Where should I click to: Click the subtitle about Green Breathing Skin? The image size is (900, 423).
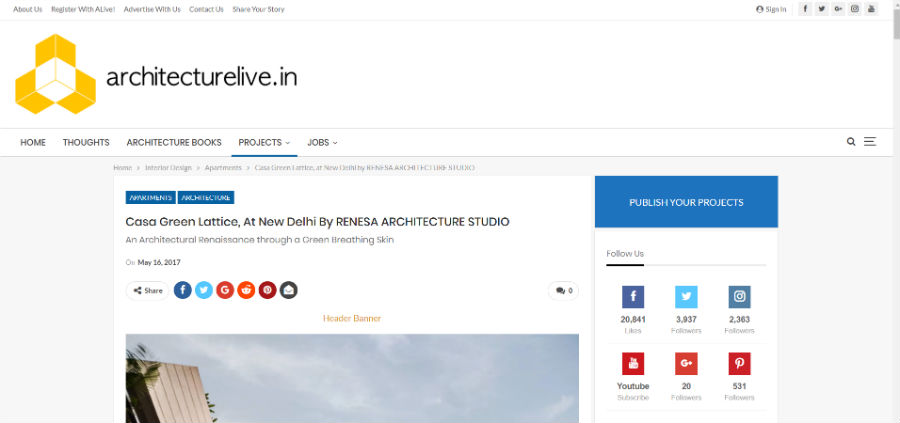(259, 240)
